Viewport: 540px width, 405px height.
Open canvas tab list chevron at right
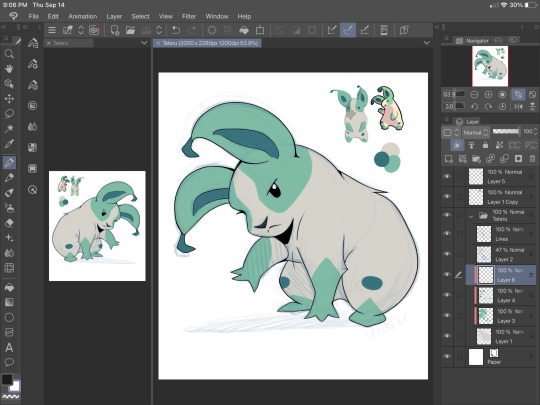pos(427,43)
